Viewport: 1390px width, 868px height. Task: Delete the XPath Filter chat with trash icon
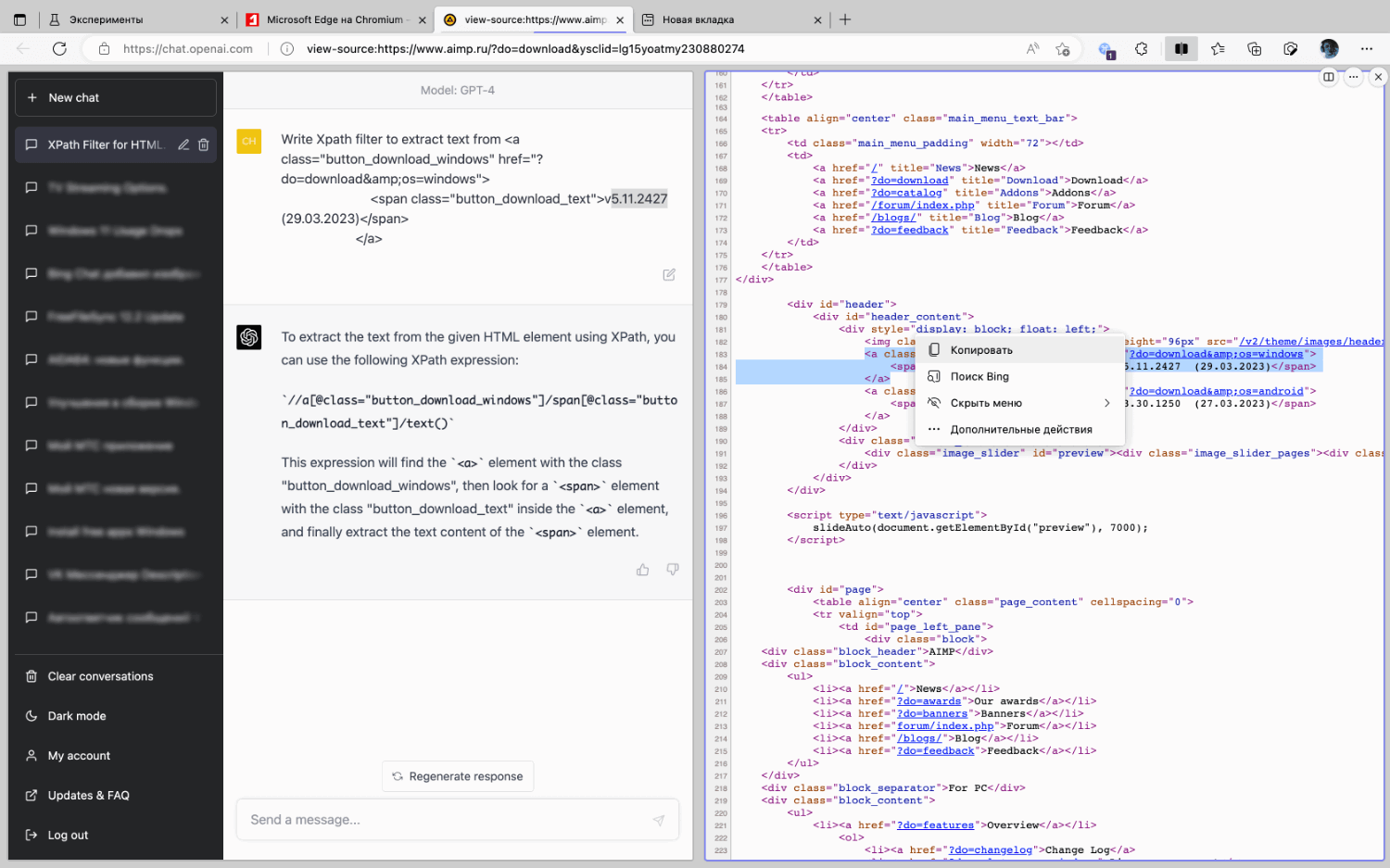tap(204, 145)
